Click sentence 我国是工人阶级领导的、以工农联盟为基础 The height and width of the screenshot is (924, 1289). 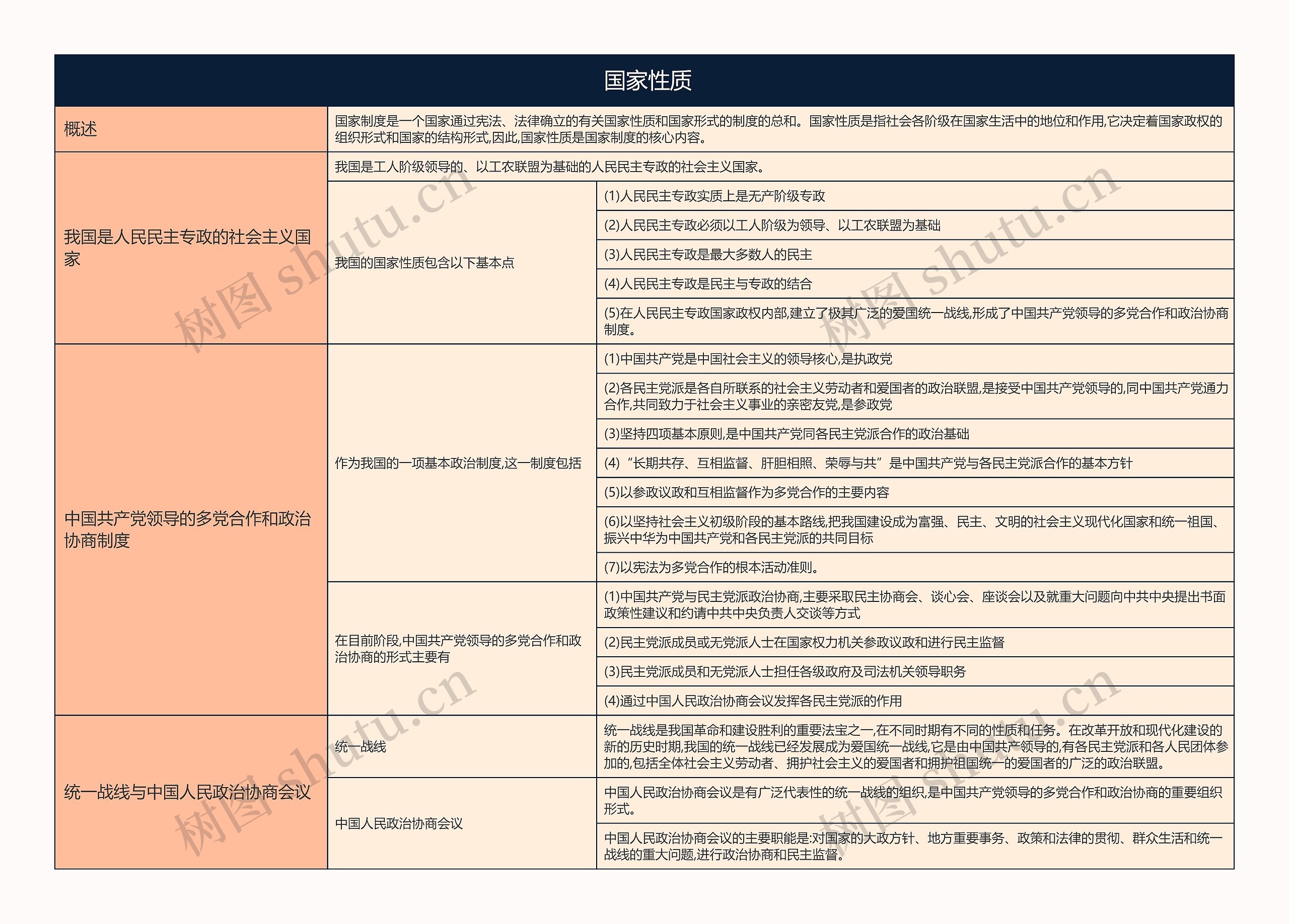(781, 167)
